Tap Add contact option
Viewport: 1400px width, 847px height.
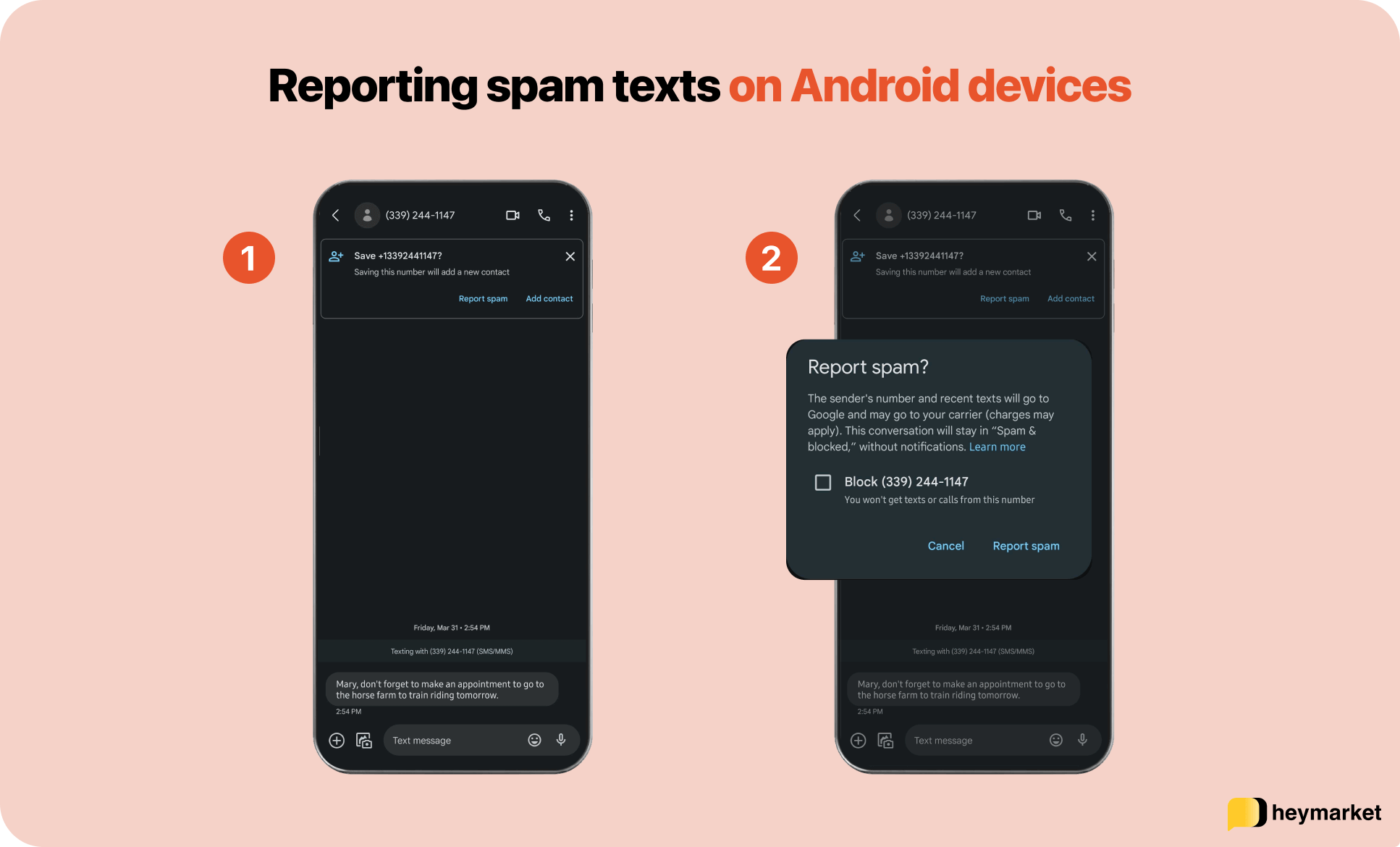tap(548, 297)
